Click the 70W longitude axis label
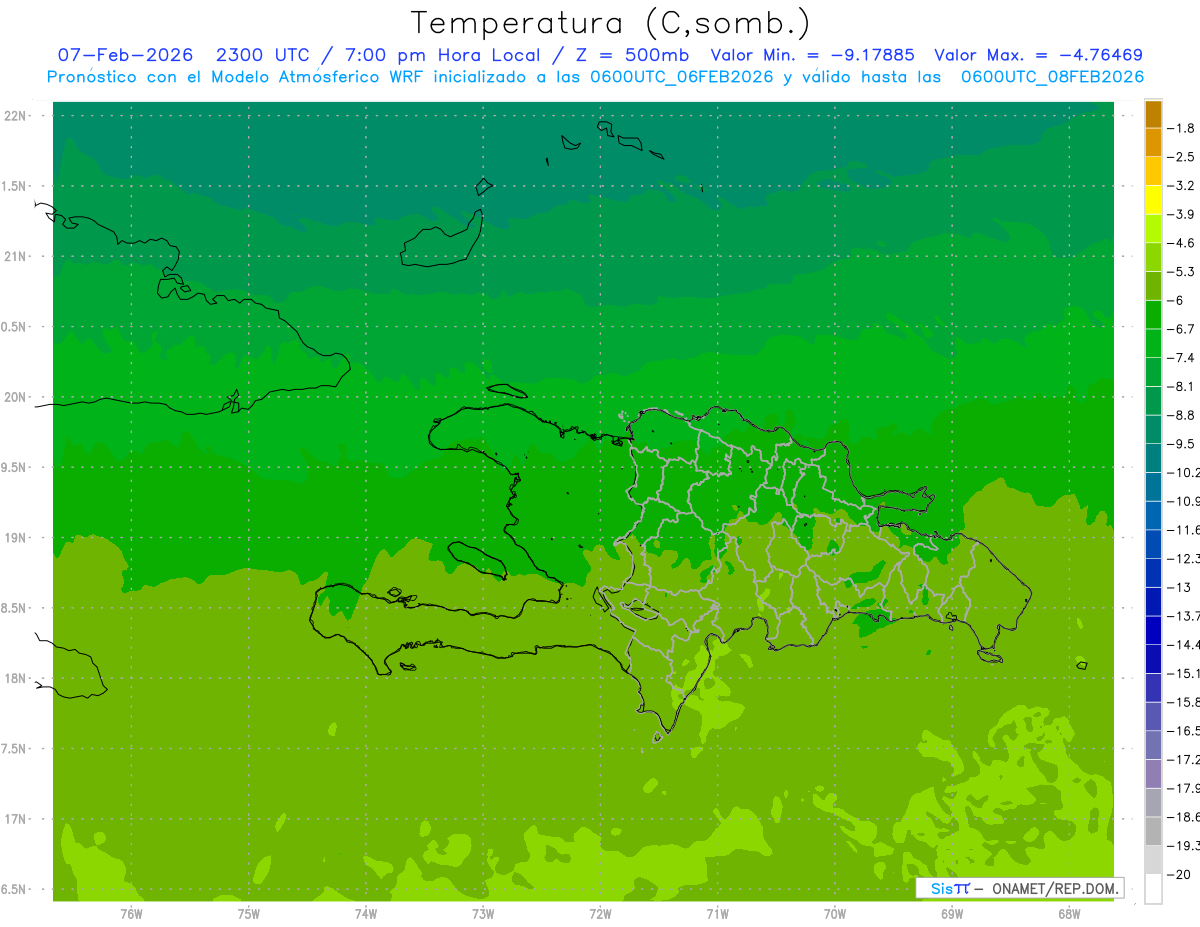The width and height of the screenshot is (1200, 927). click(834, 913)
